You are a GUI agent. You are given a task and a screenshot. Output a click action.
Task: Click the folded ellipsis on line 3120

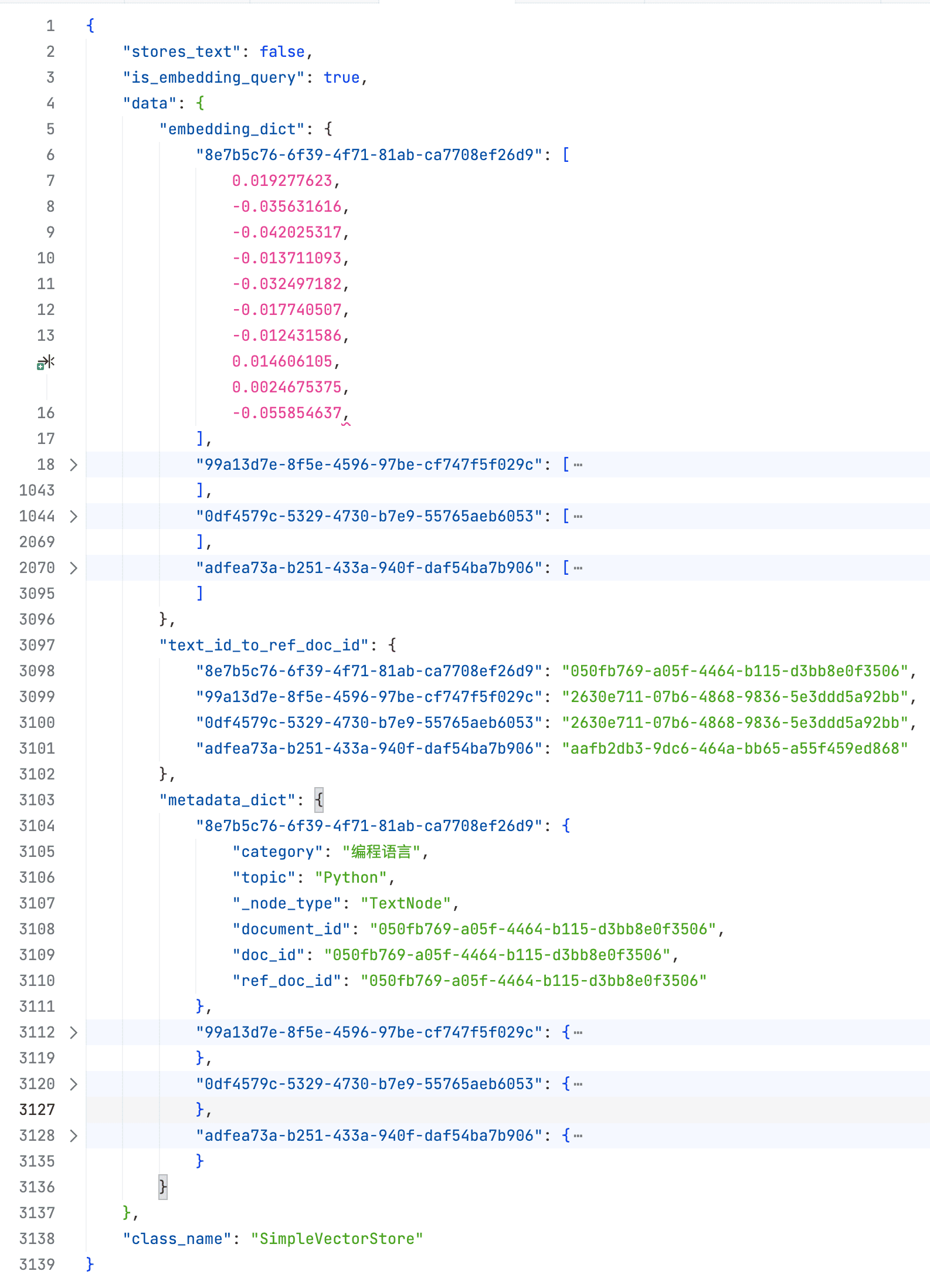point(578,1084)
